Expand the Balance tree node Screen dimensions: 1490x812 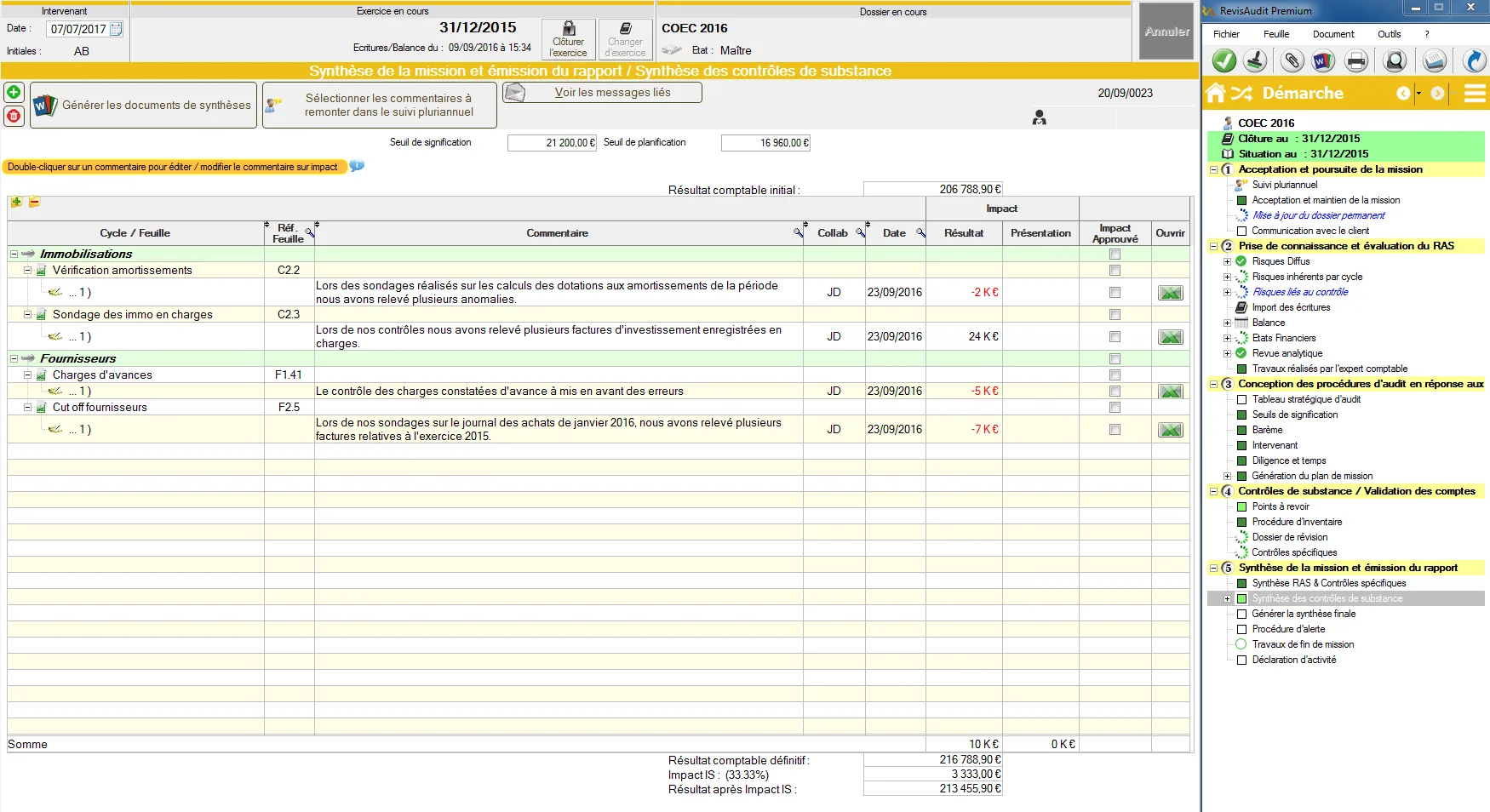1227,323
